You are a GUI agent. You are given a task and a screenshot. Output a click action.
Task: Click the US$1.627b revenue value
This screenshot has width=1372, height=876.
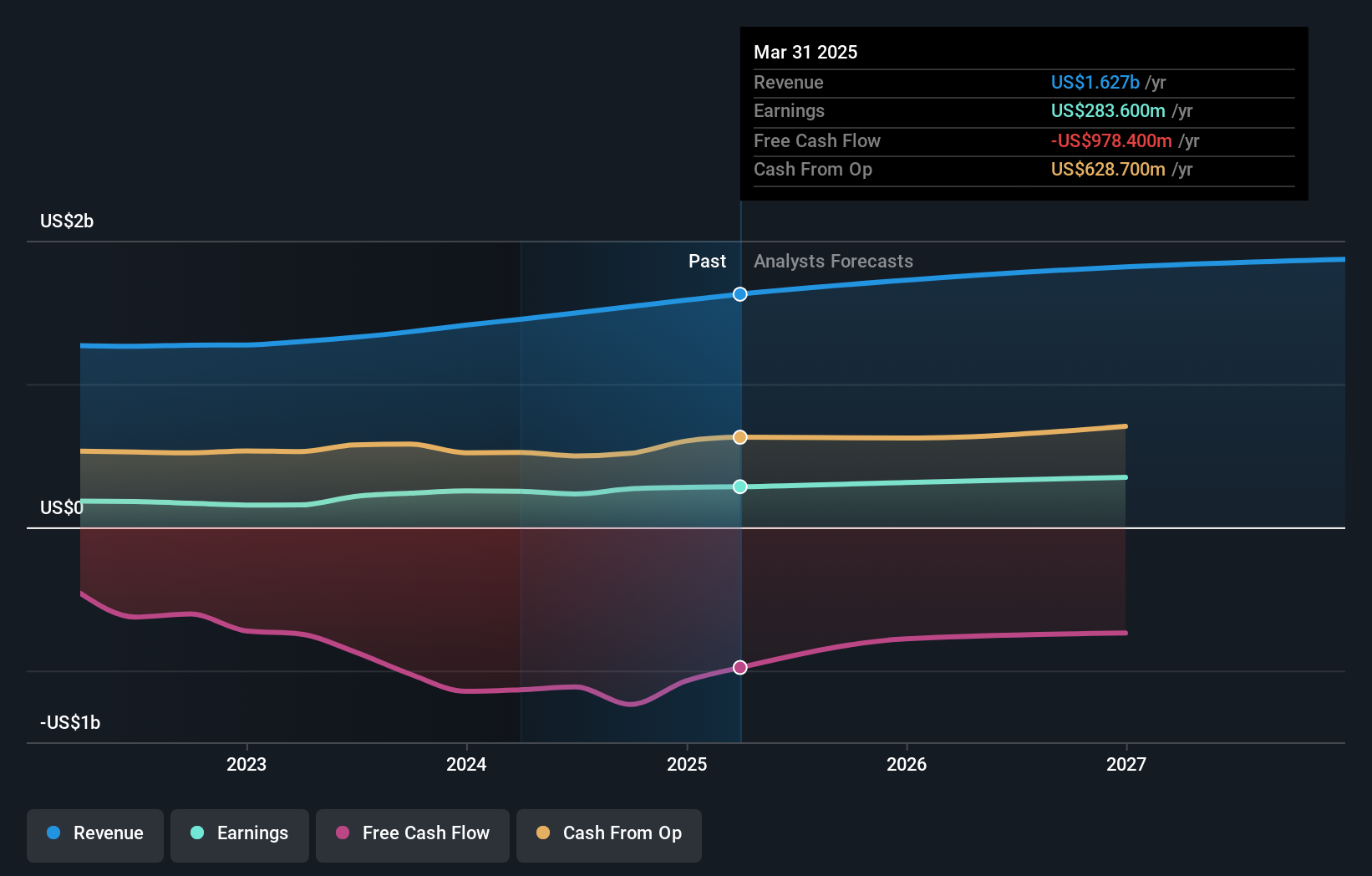[x=1095, y=82]
